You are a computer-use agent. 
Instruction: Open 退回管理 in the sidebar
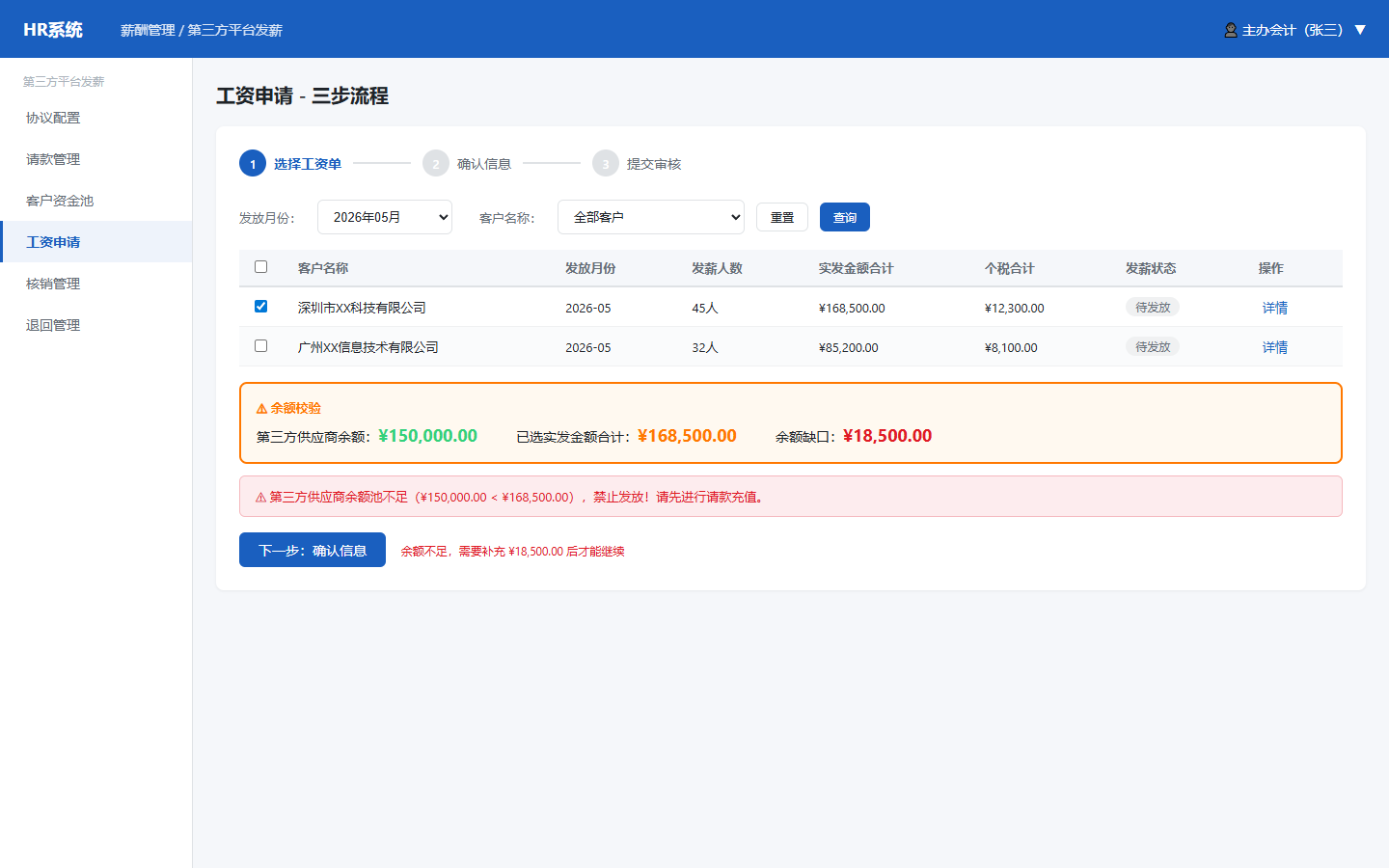tap(96, 325)
